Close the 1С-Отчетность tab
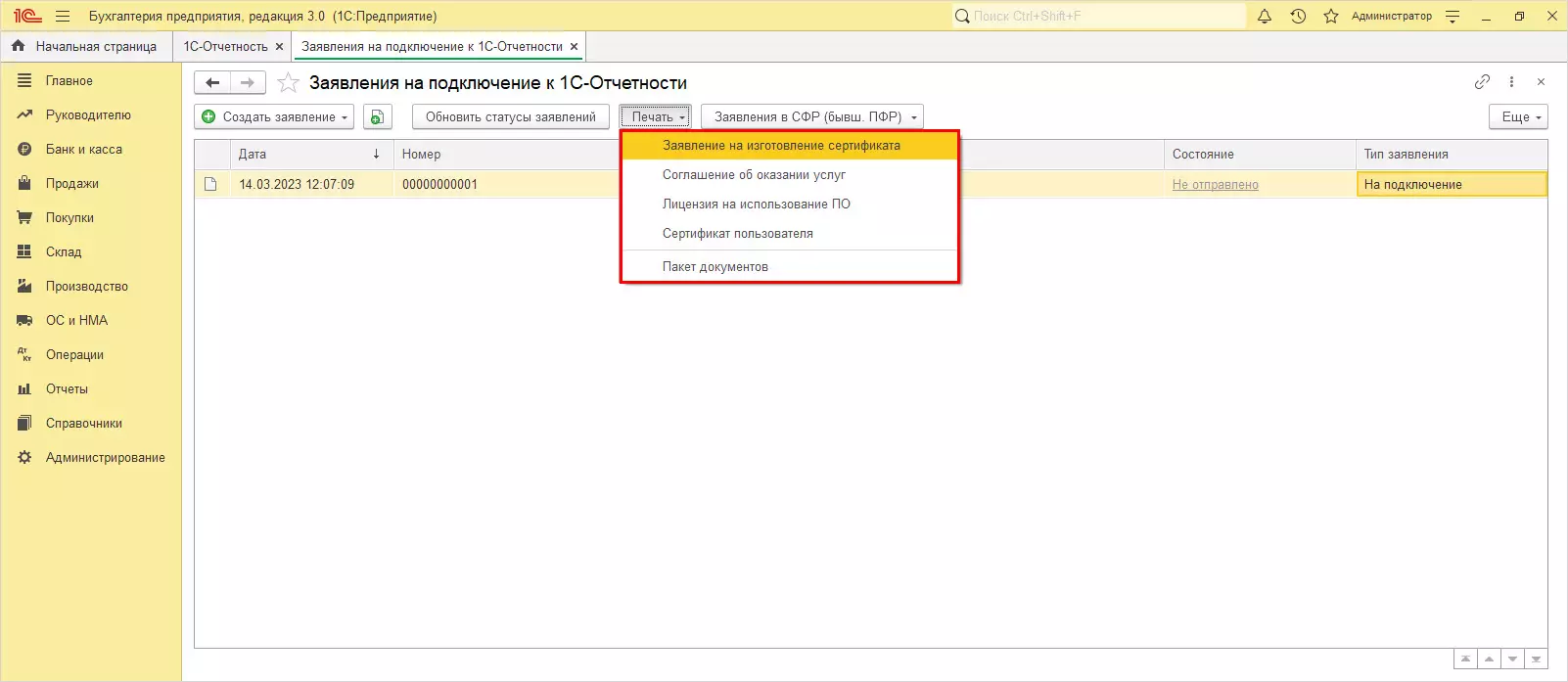 coord(279,46)
